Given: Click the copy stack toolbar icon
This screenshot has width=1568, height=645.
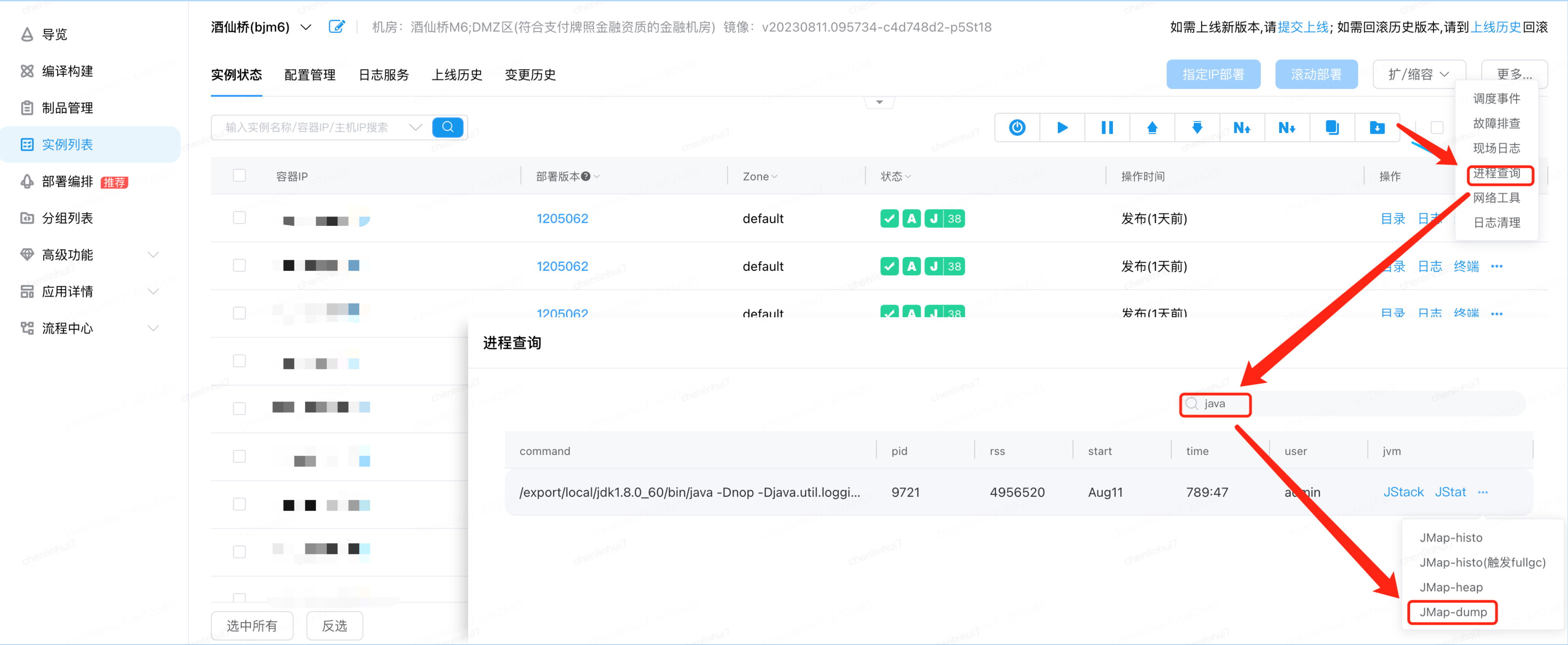Looking at the screenshot, I should [1332, 127].
